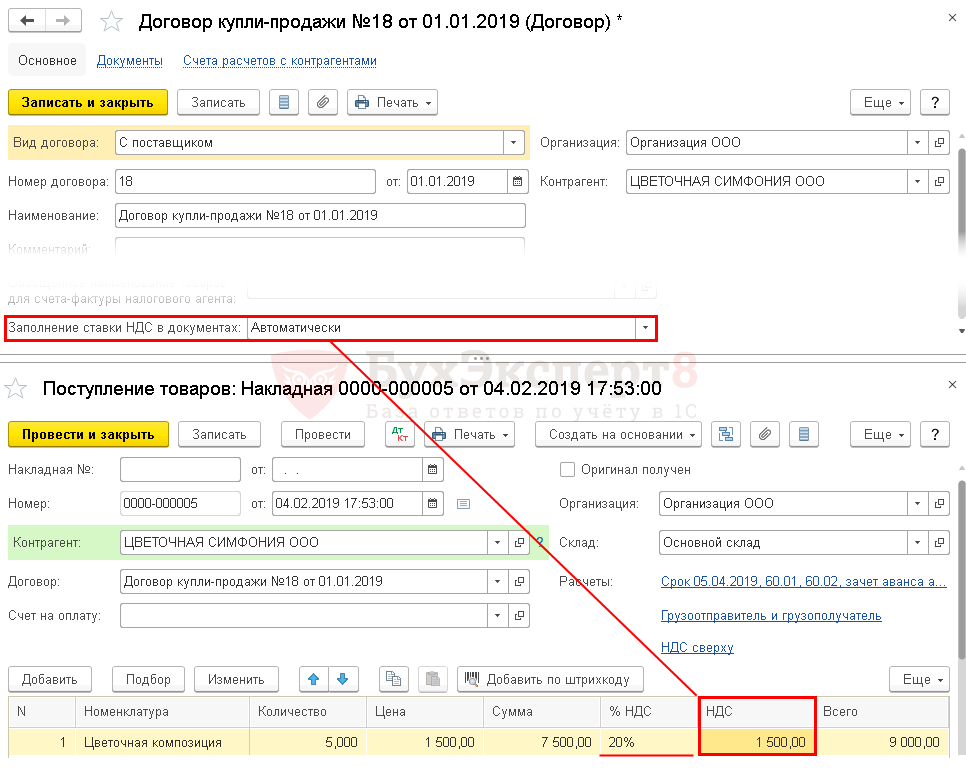Open the Создать на основании dropdown
The width and height of the screenshot is (966, 769).
click(619, 434)
